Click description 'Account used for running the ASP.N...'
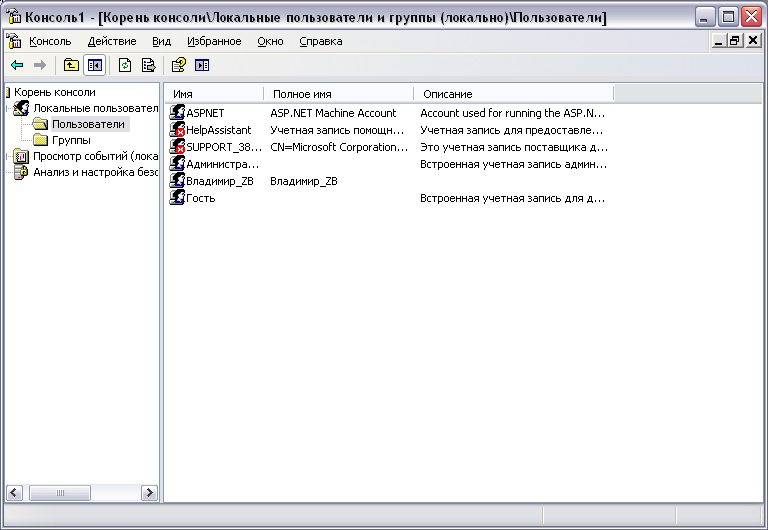 click(x=512, y=113)
